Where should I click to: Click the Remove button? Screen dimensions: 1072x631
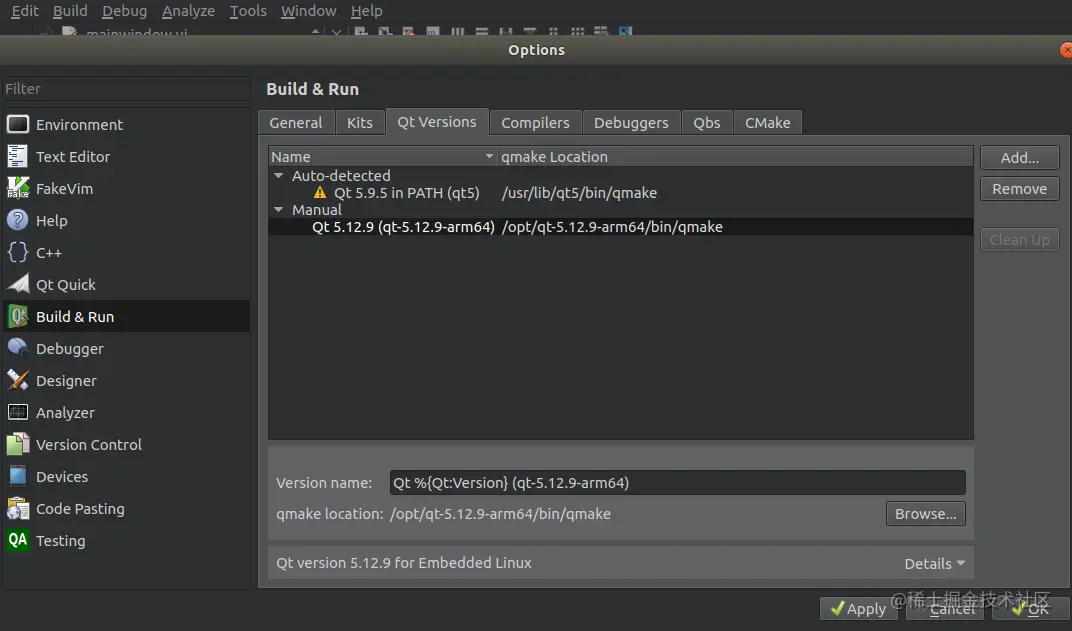point(1019,189)
